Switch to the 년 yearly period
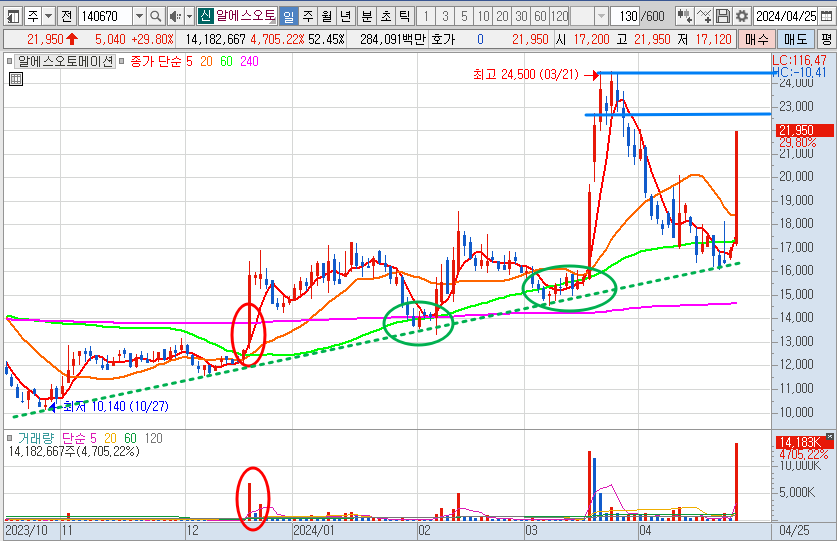 345,17
